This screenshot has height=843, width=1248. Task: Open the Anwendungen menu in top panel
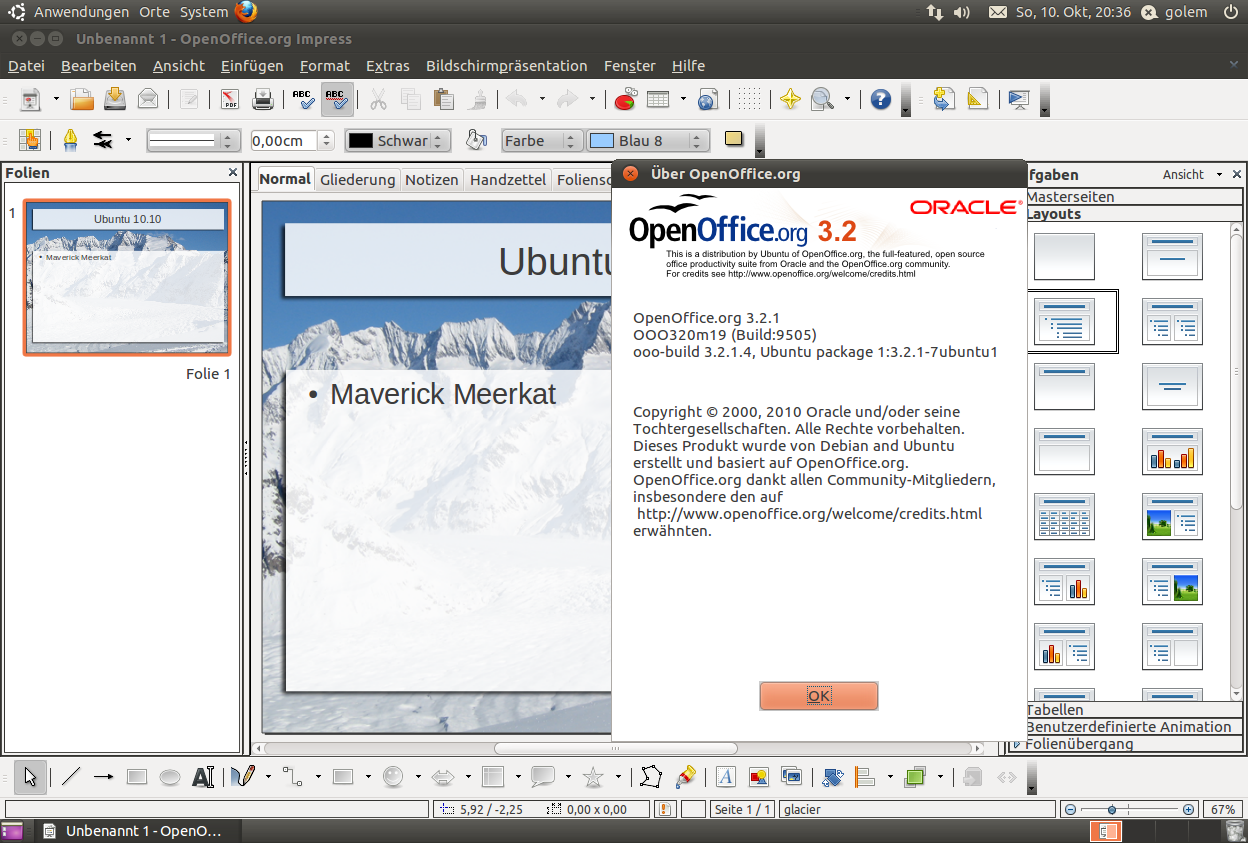(x=81, y=12)
